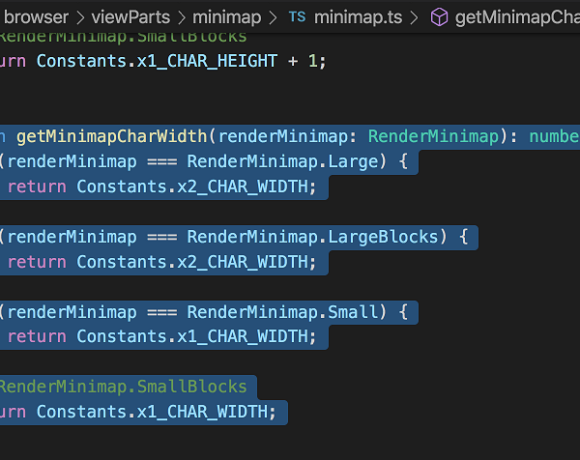Click the selected RenderMinimap.SmallBlocks comment
Image resolution: width=580 pixels, height=460 pixels.
click(123, 387)
